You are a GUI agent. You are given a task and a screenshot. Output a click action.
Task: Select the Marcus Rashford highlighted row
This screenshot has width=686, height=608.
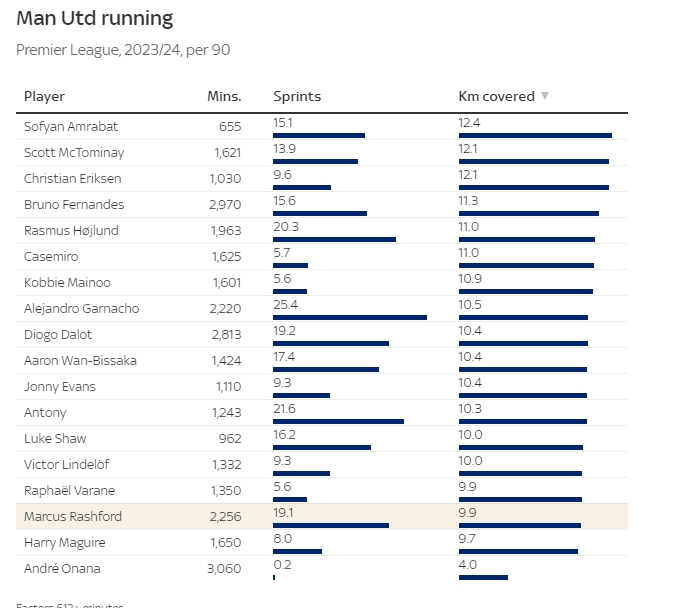coord(322,516)
